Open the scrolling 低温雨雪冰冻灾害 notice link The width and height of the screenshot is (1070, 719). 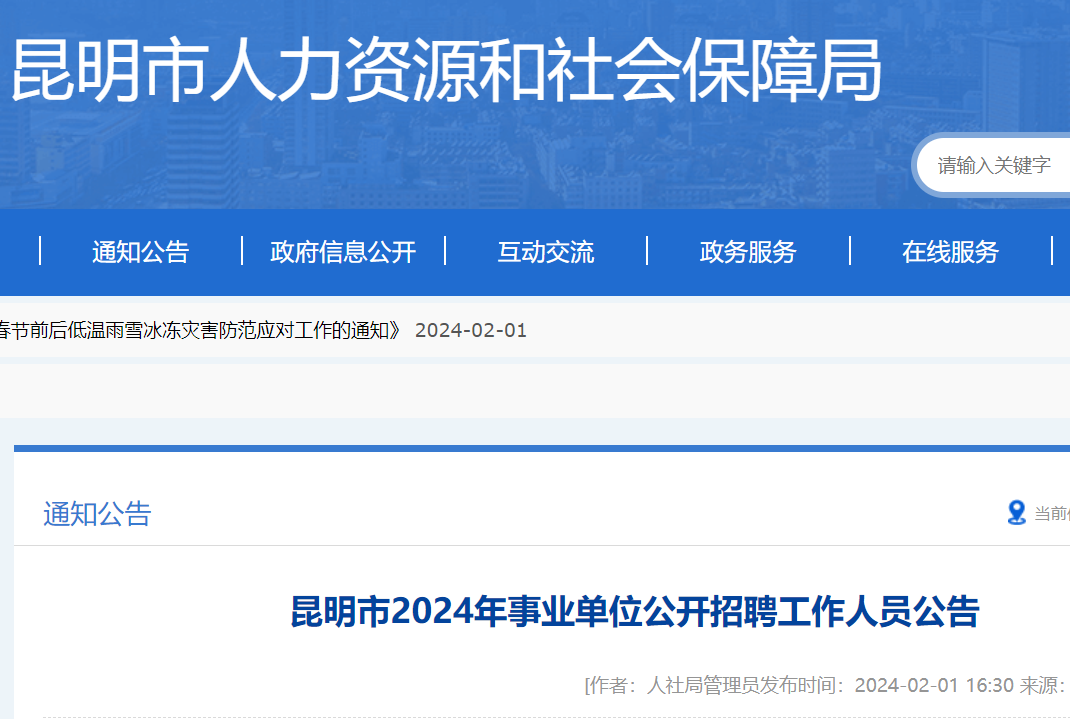200,331
